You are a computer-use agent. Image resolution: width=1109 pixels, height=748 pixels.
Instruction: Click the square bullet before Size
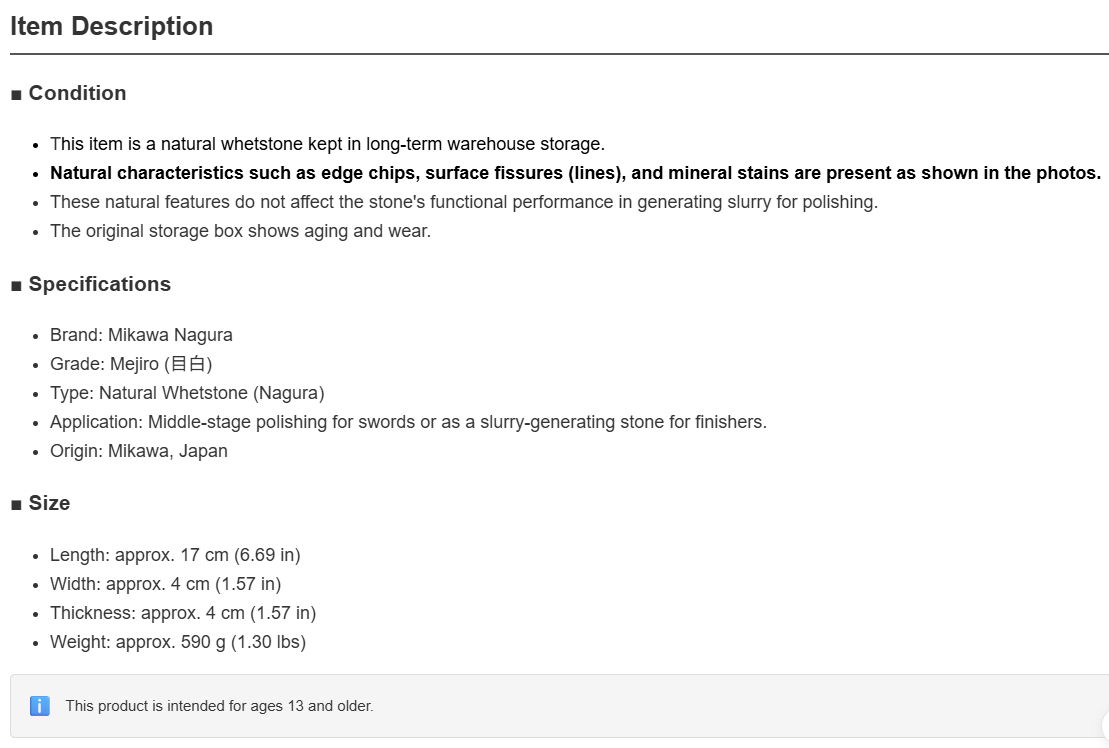16,505
